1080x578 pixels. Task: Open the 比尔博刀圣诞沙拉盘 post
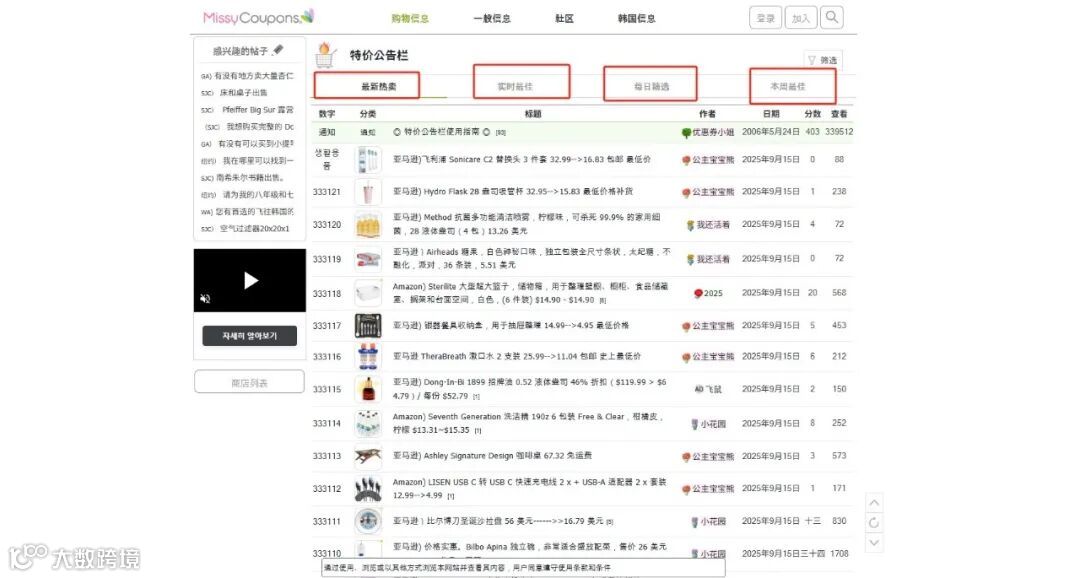(x=498, y=521)
